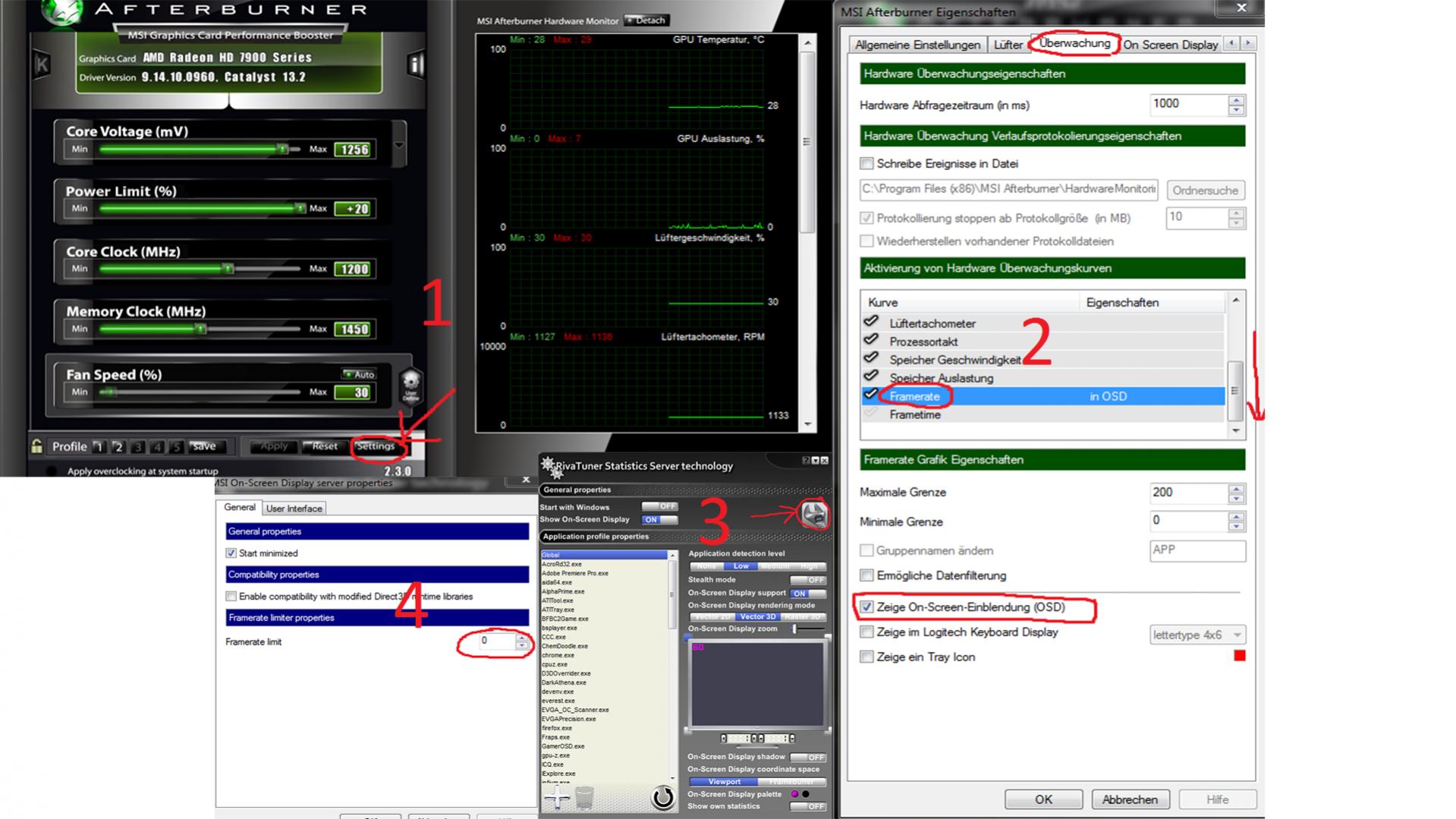Enable compatibility with modified Direct3D libraries

(x=231, y=597)
